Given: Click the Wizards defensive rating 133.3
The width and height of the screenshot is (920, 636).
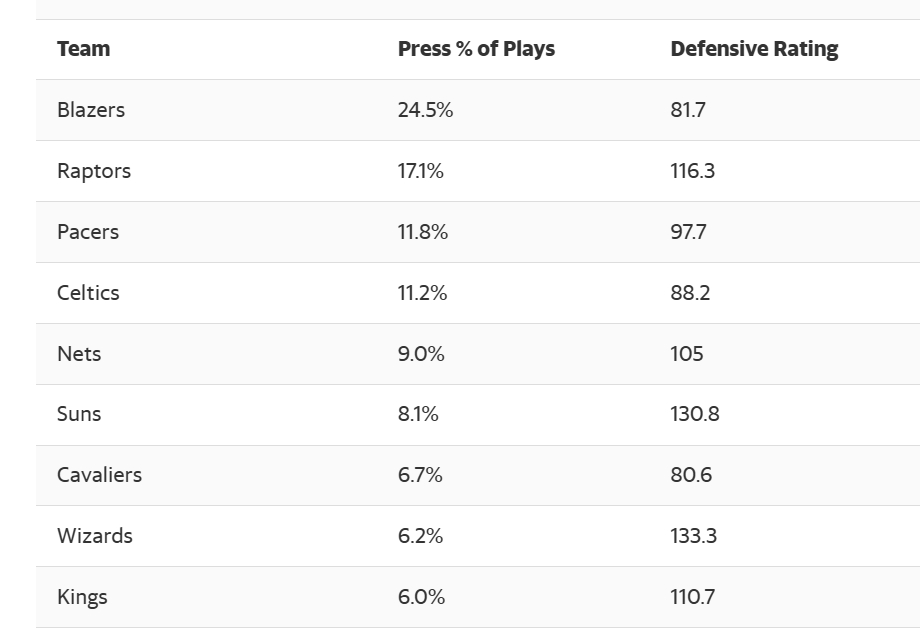Looking at the screenshot, I should pos(693,536).
